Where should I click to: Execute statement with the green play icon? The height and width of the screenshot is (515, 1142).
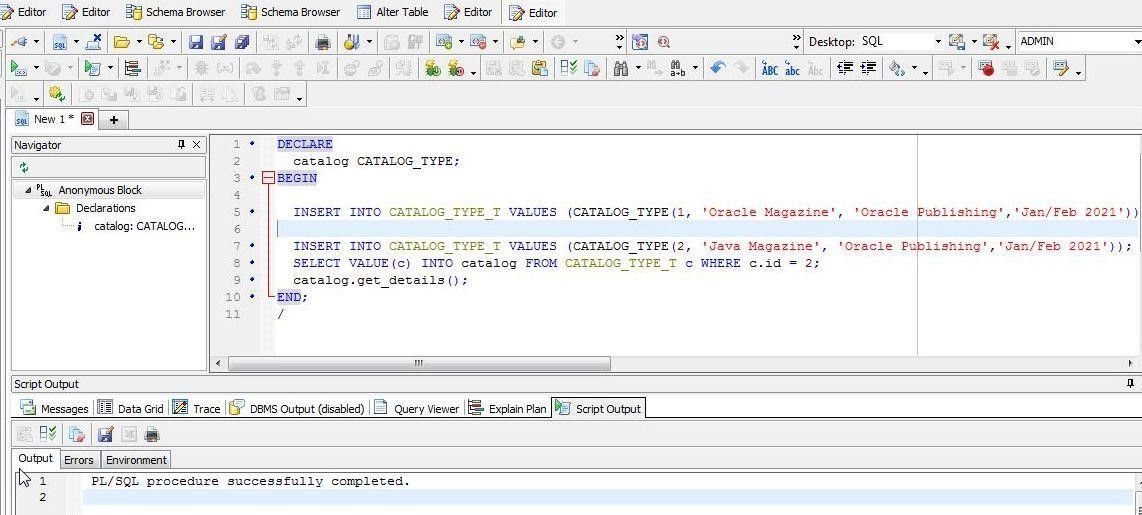tap(18, 68)
